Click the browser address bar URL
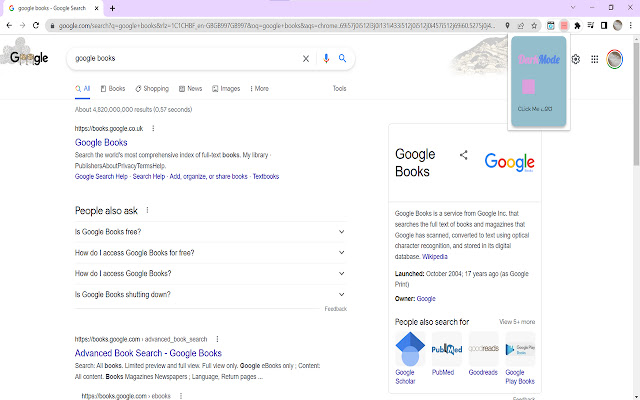The image size is (640, 400). point(276,26)
